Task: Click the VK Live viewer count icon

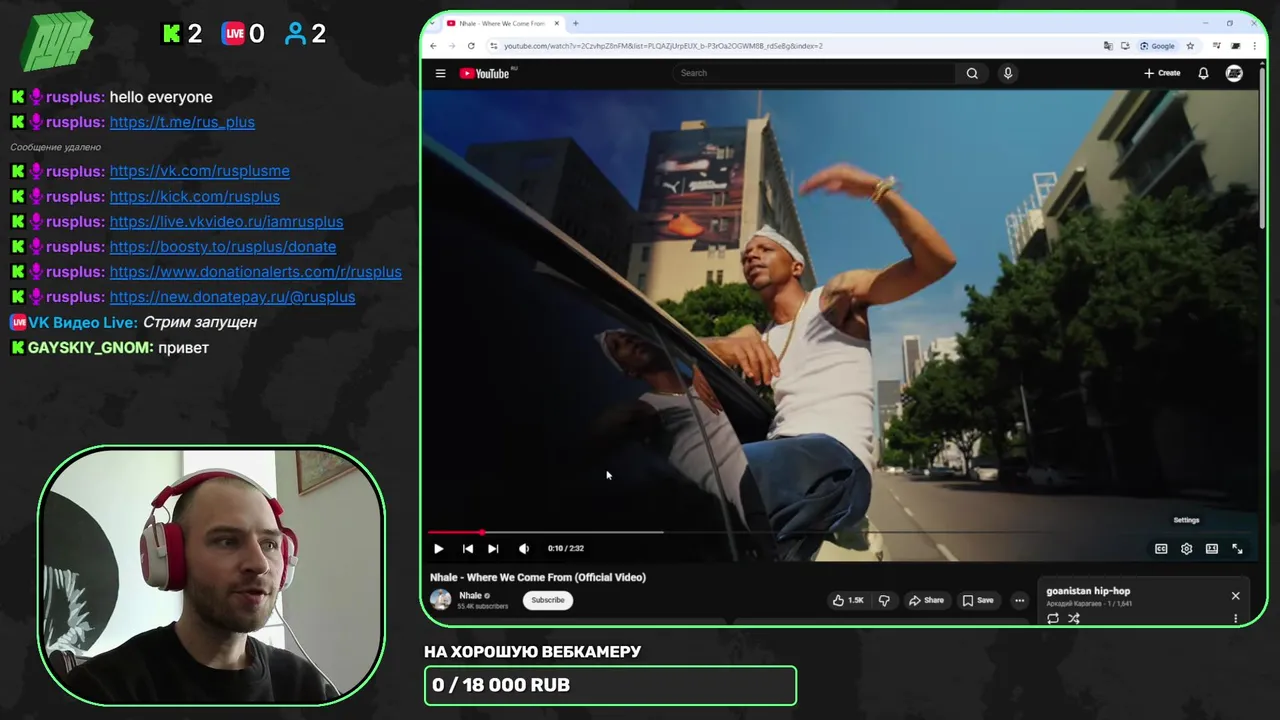Action: pos(233,34)
